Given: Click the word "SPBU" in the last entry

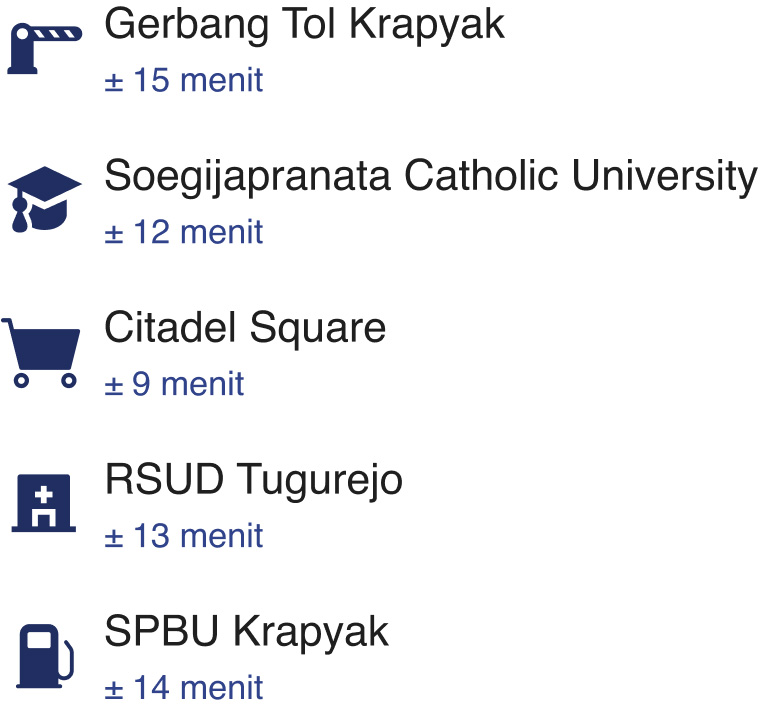Looking at the screenshot, I should pyautogui.click(x=162, y=632).
